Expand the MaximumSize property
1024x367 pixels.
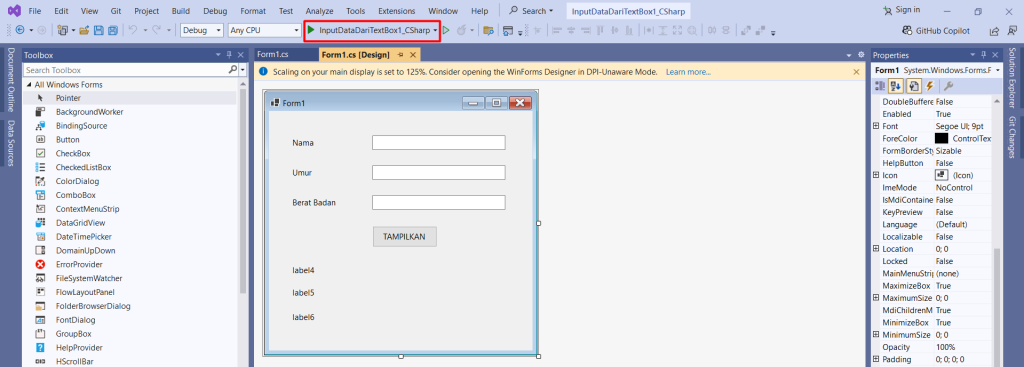(x=876, y=298)
